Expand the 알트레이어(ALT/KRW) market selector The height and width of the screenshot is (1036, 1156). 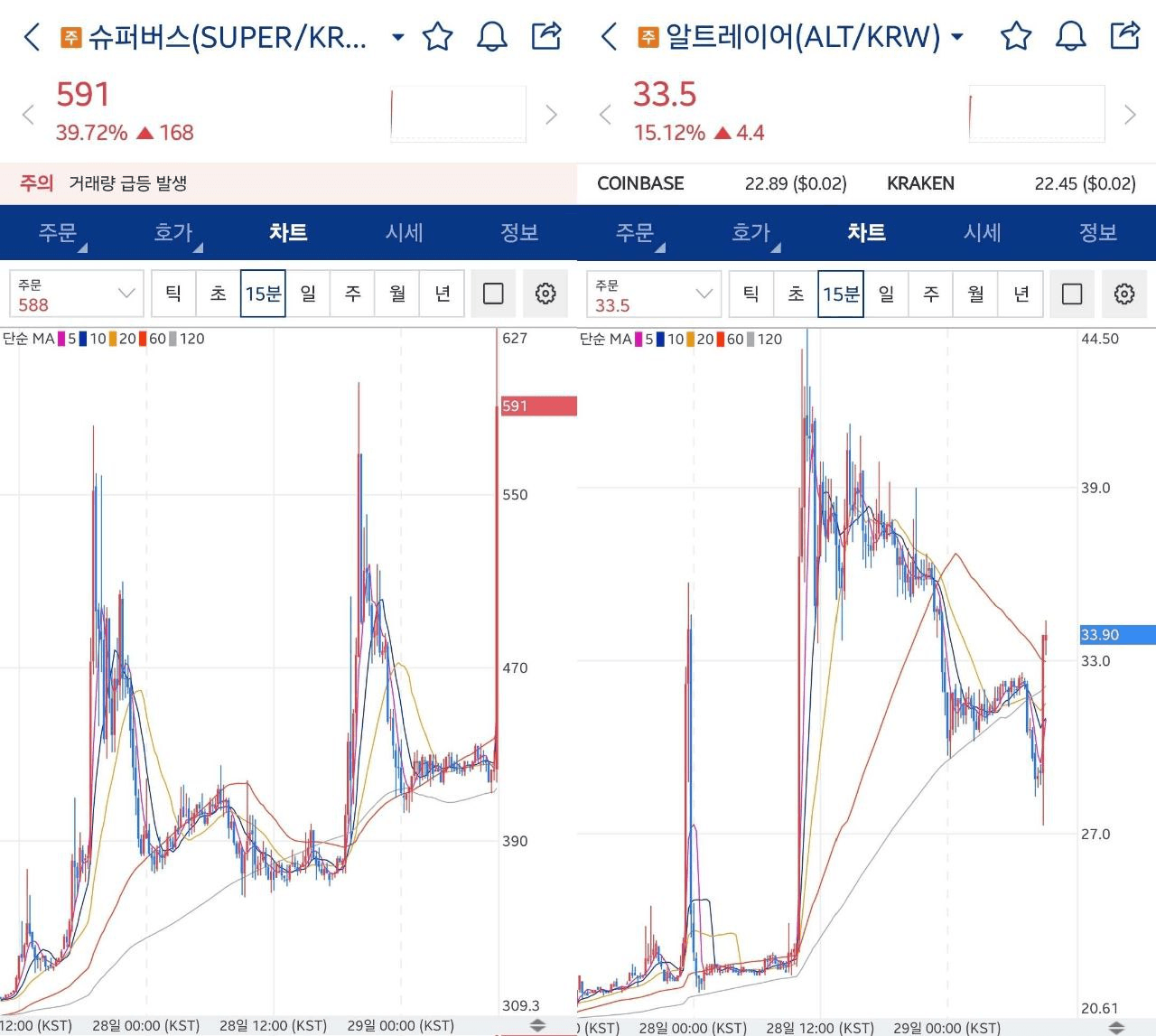pyautogui.click(x=957, y=38)
